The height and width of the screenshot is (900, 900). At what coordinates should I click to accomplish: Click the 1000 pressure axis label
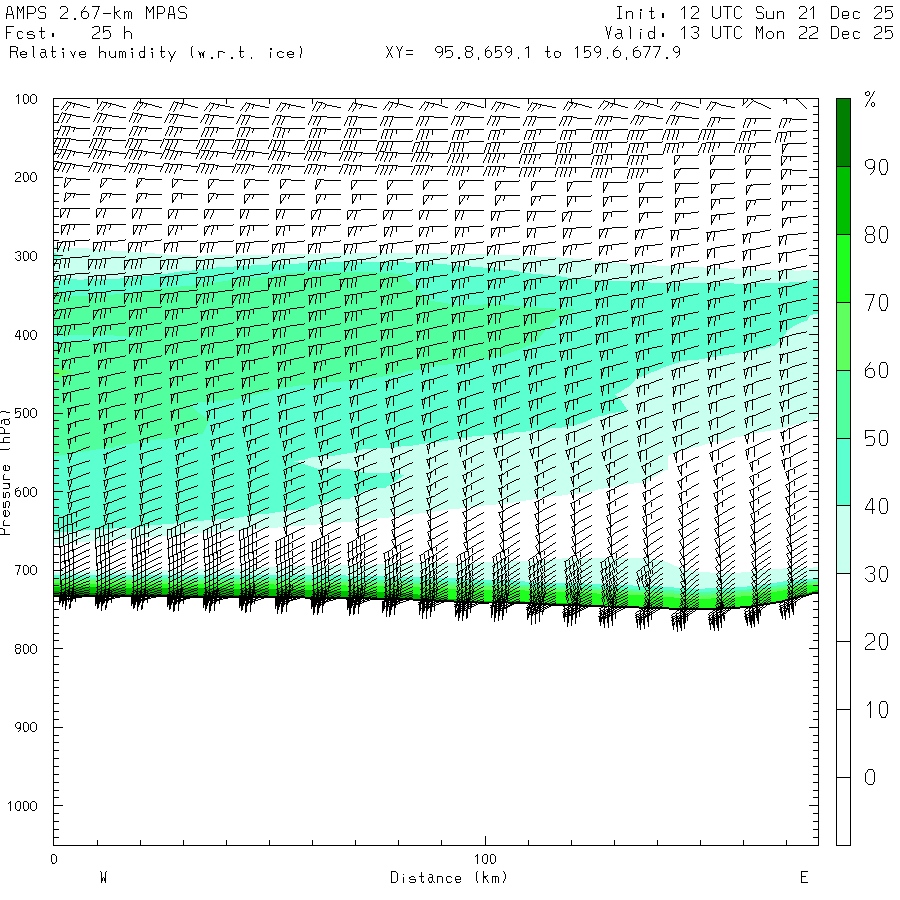22,806
